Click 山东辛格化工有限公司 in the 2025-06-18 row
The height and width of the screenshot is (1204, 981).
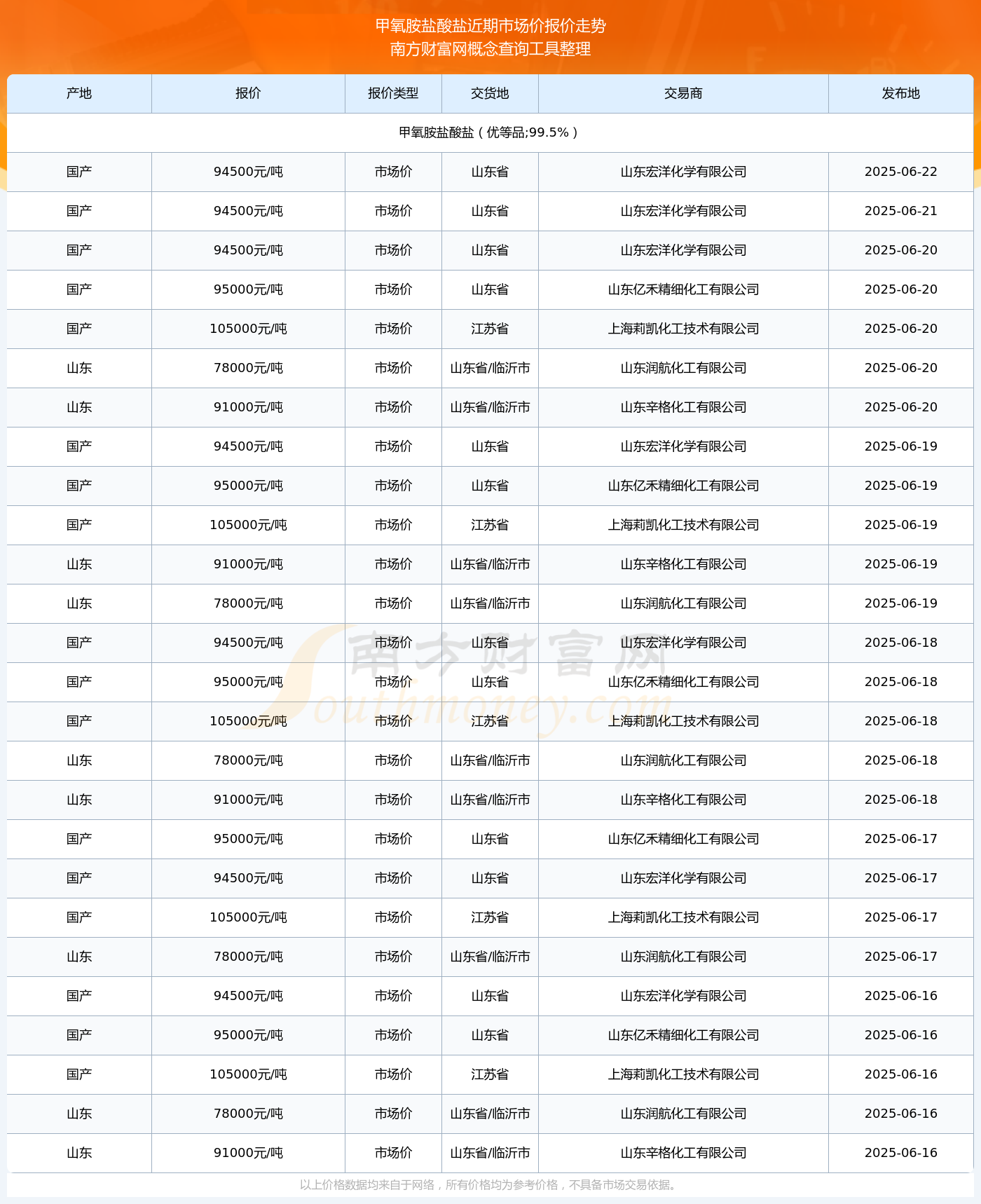(683, 800)
